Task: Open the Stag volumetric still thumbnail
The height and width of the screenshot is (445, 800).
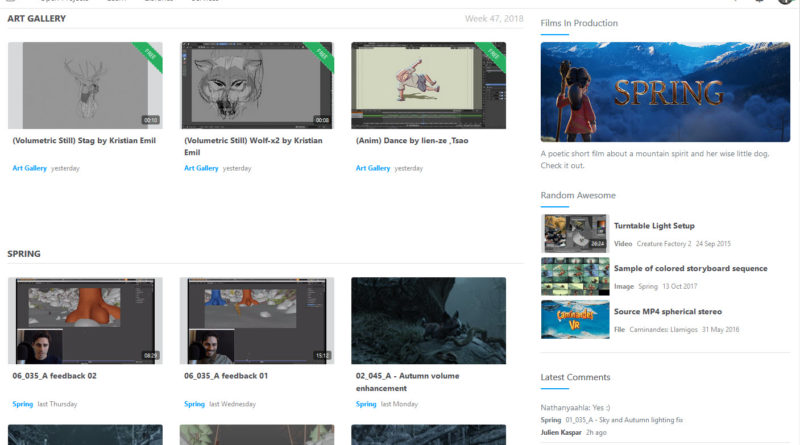Action: click(x=85, y=85)
